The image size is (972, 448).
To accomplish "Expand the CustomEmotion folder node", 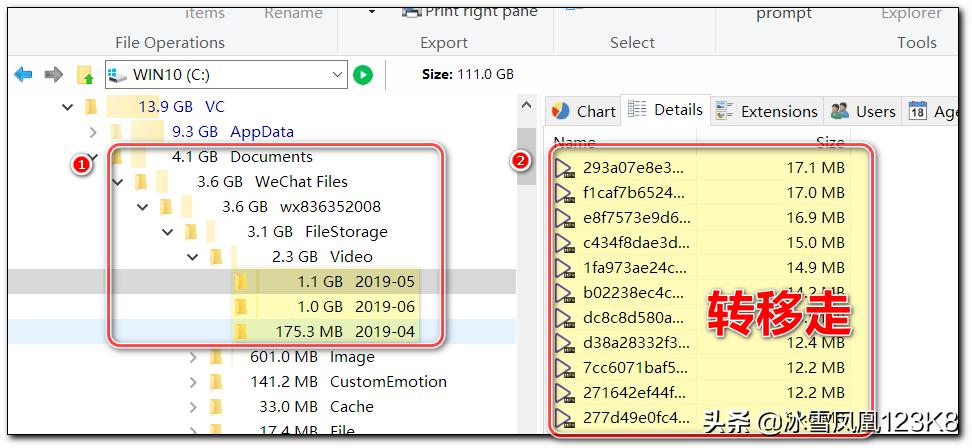I will 193,382.
